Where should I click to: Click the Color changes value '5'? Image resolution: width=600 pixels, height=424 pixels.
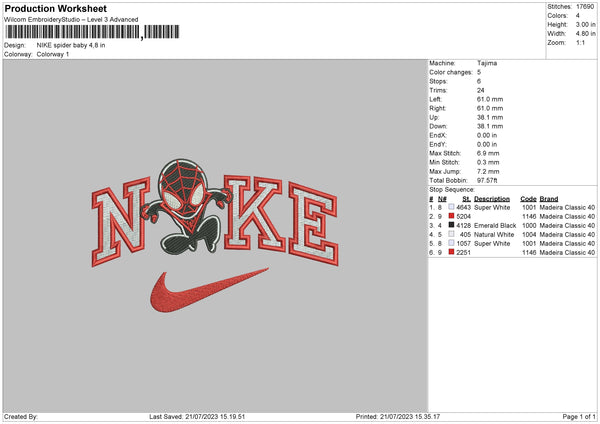tap(479, 72)
